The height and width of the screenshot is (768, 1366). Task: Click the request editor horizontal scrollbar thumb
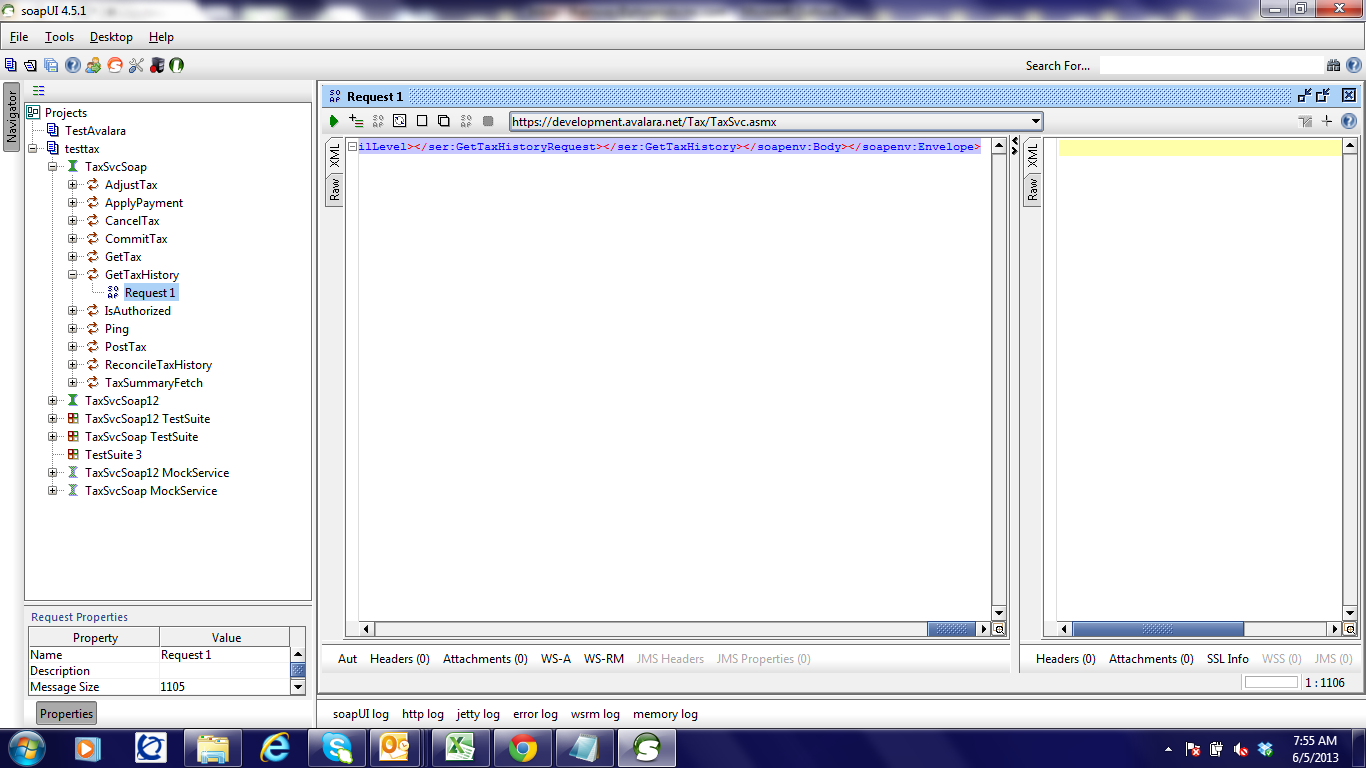(x=950, y=629)
